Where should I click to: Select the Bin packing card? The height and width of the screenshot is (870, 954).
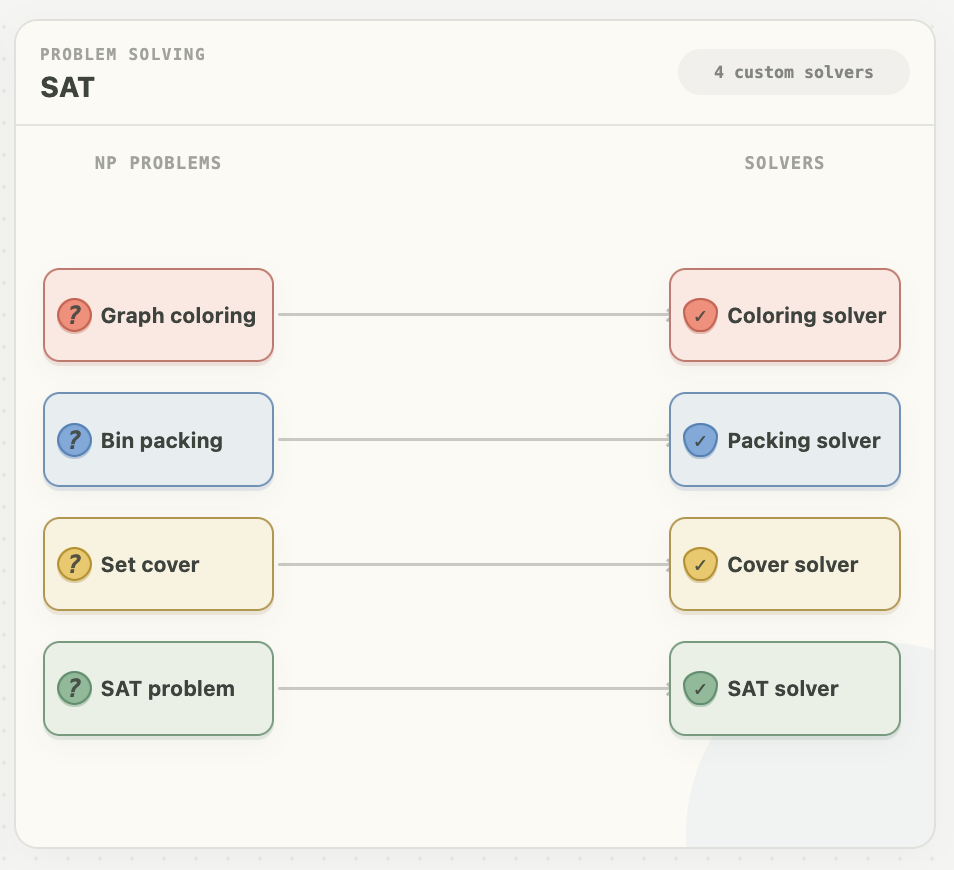tap(159, 440)
